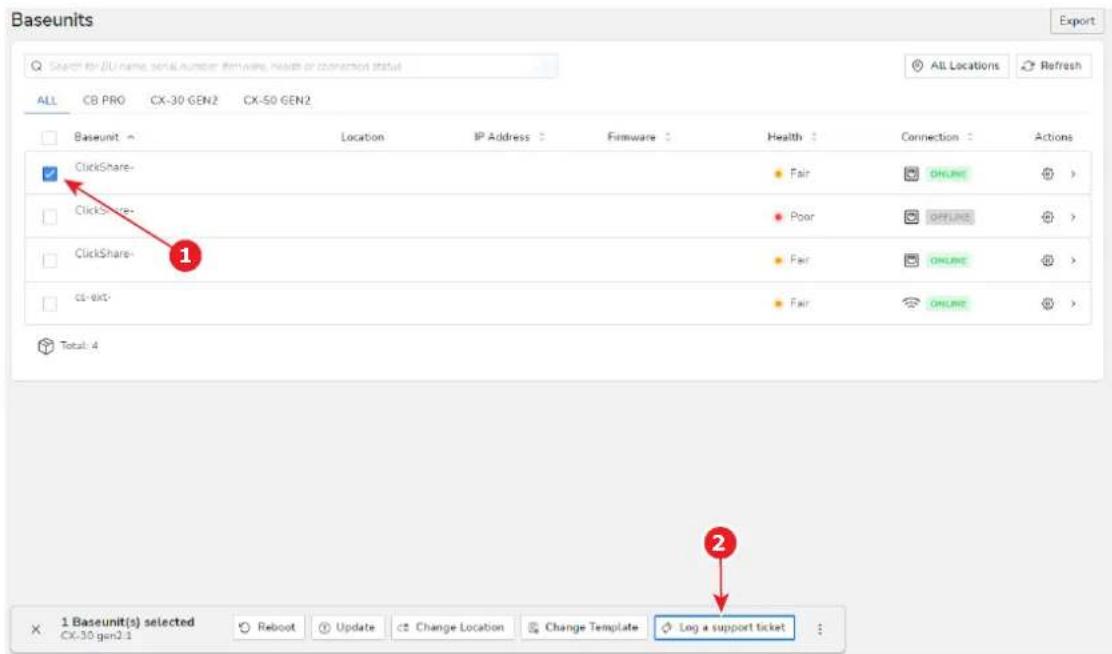The height and width of the screenshot is (654, 1112).
Task: Click the Reboot button
Action: 269,628
